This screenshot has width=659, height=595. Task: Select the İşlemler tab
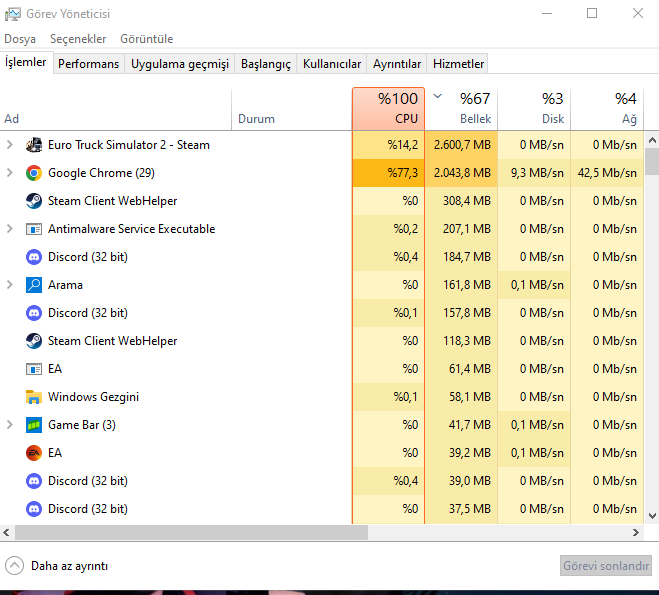point(26,62)
